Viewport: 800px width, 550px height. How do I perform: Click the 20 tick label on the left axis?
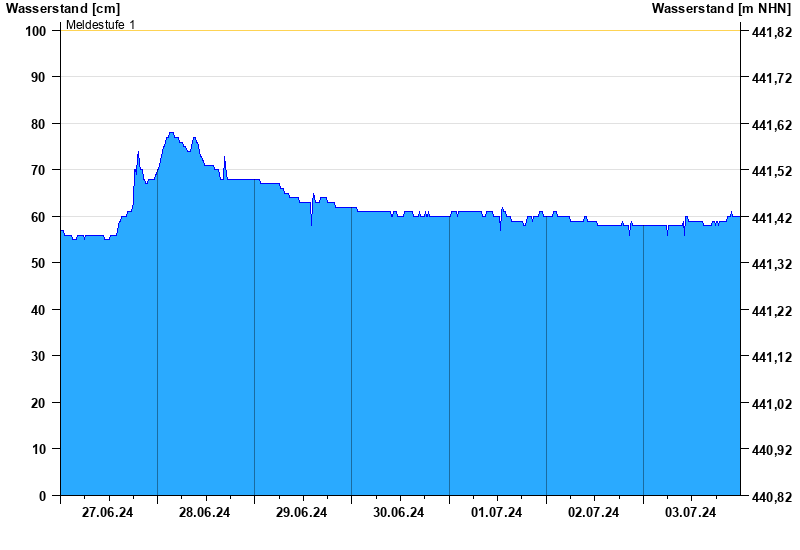(x=39, y=403)
